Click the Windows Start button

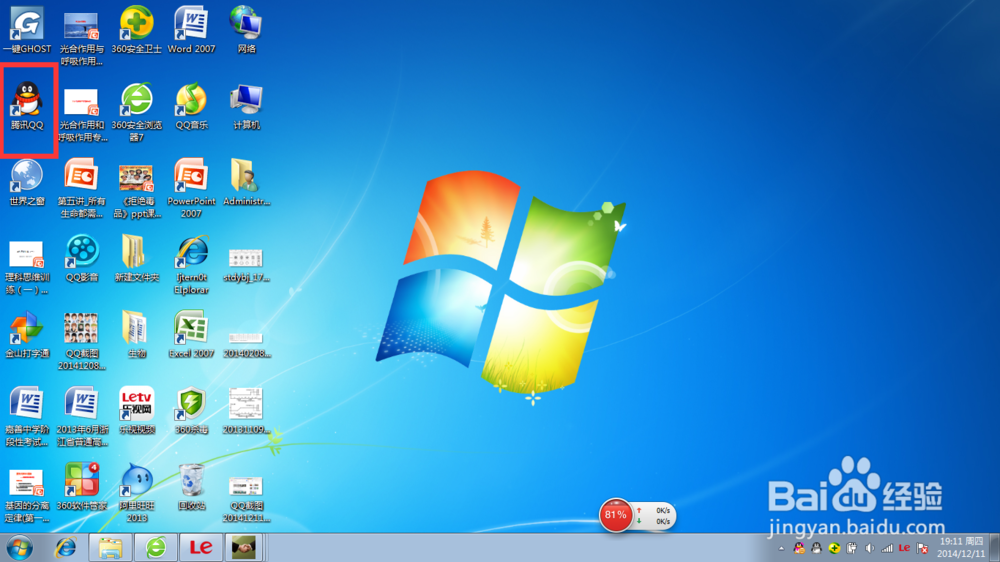20,548
